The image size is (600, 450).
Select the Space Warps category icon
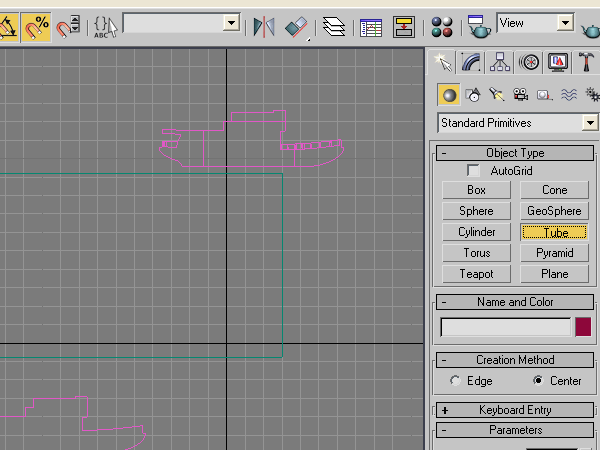569,95
